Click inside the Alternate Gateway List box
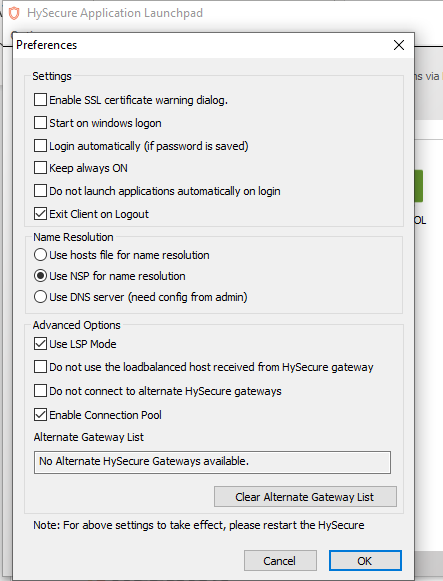The image size is (443, 581). pos(212,462)
